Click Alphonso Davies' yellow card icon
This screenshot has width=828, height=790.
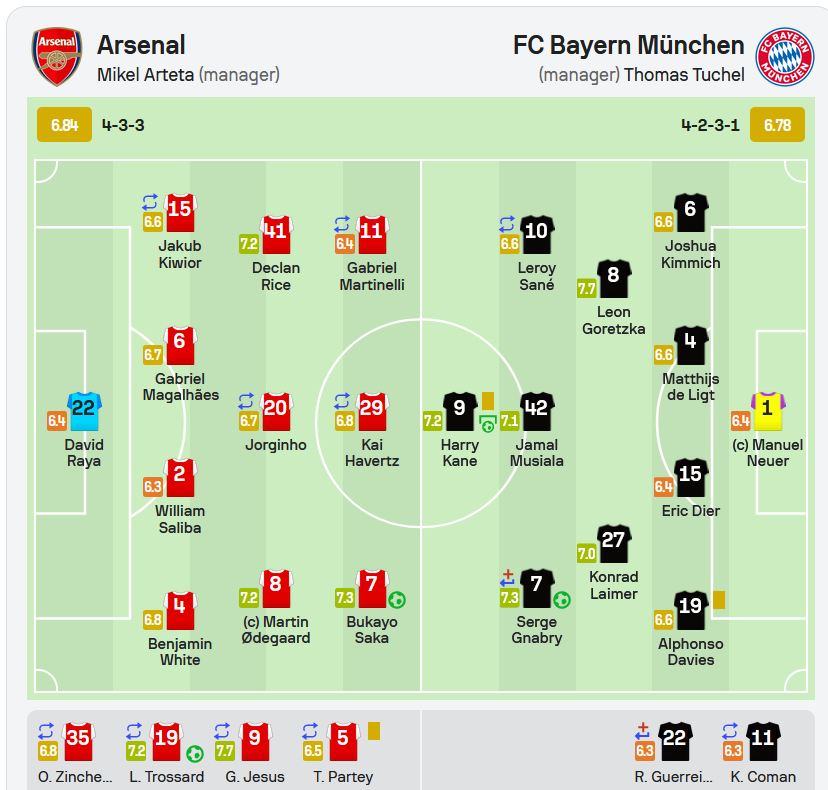tap(719, 600)
